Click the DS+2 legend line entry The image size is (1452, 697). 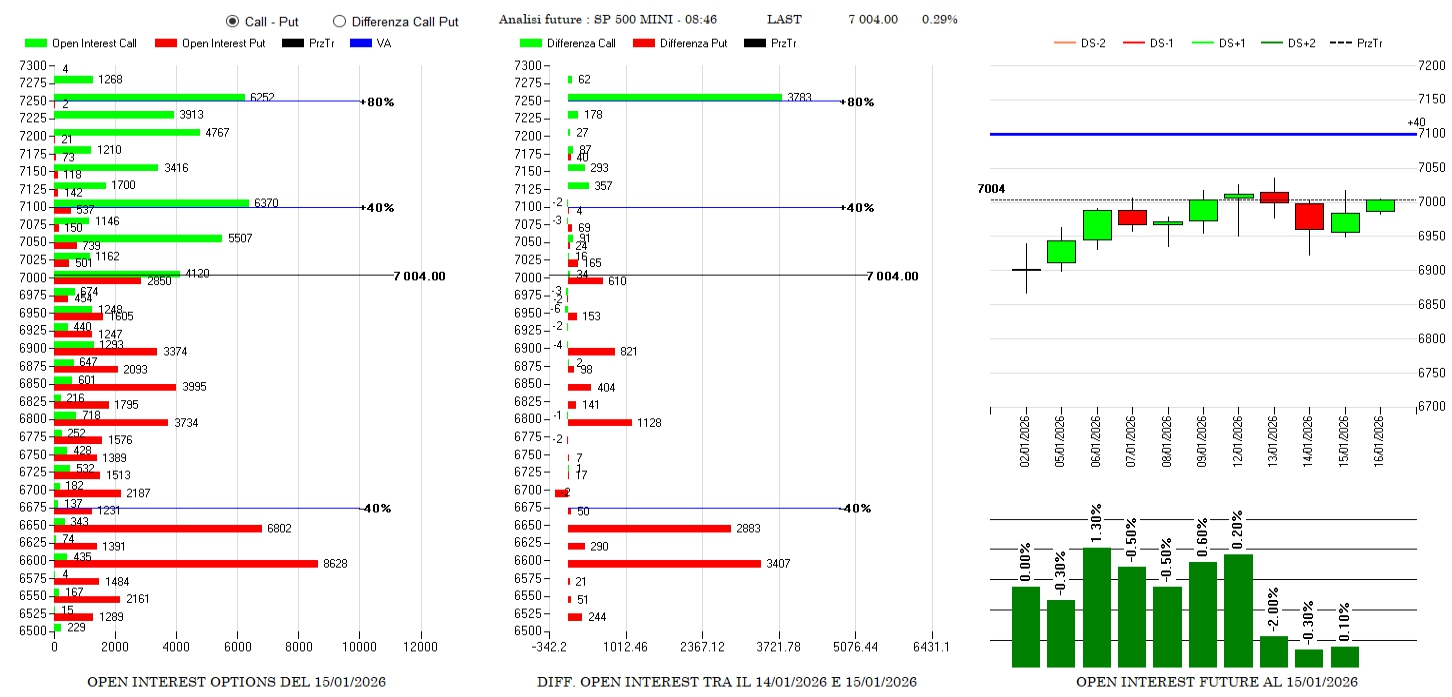pyautogui.click(x=1271, y=43)
